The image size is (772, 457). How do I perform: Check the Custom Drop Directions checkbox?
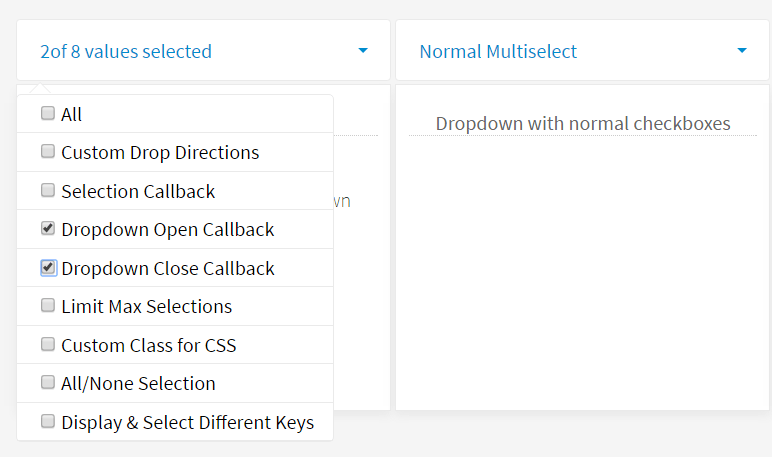pyautogui.click(x=48, y=152)
